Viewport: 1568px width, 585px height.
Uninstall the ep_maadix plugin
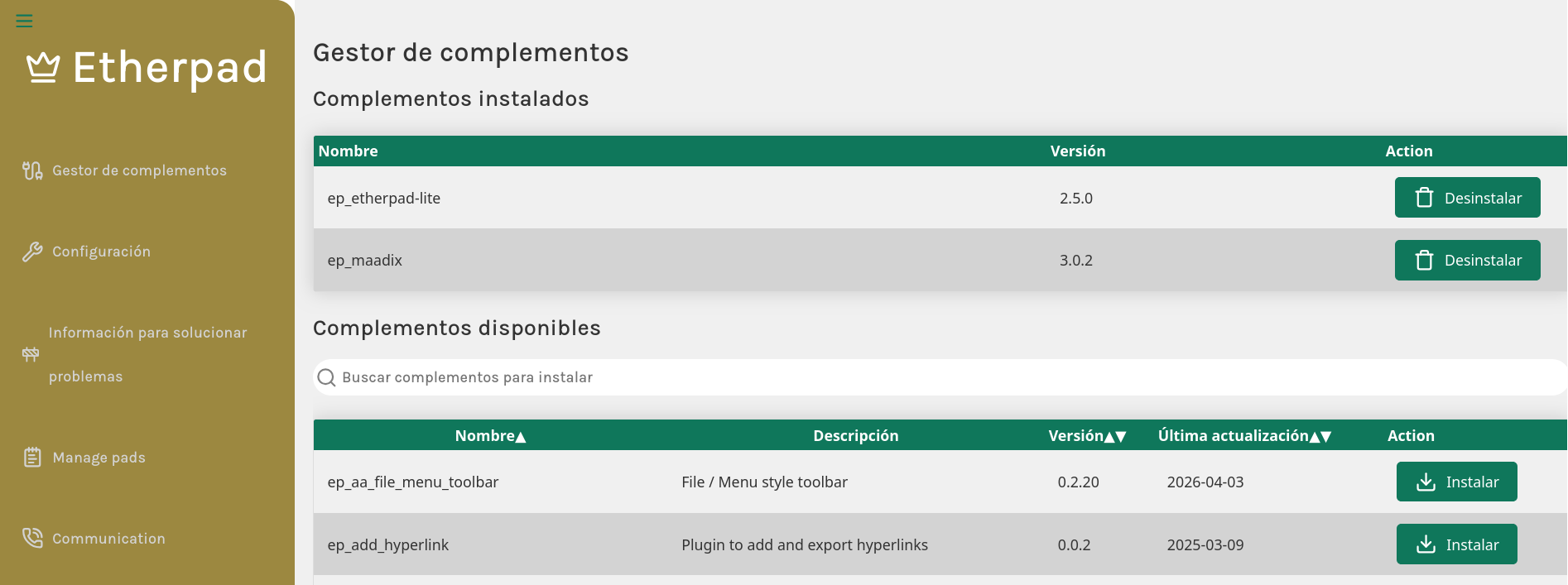1467,260
